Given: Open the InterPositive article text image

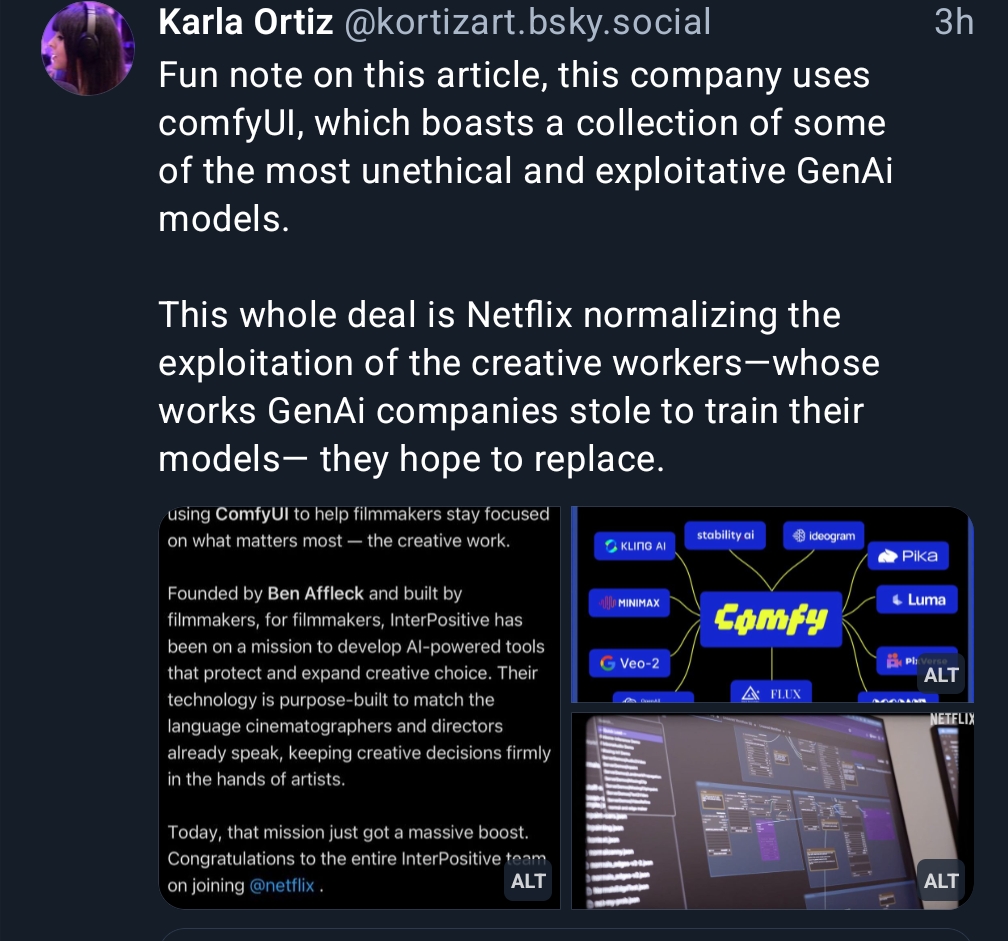Looking at the screenshot, I should pyautogui.click(x=359, y=700).
